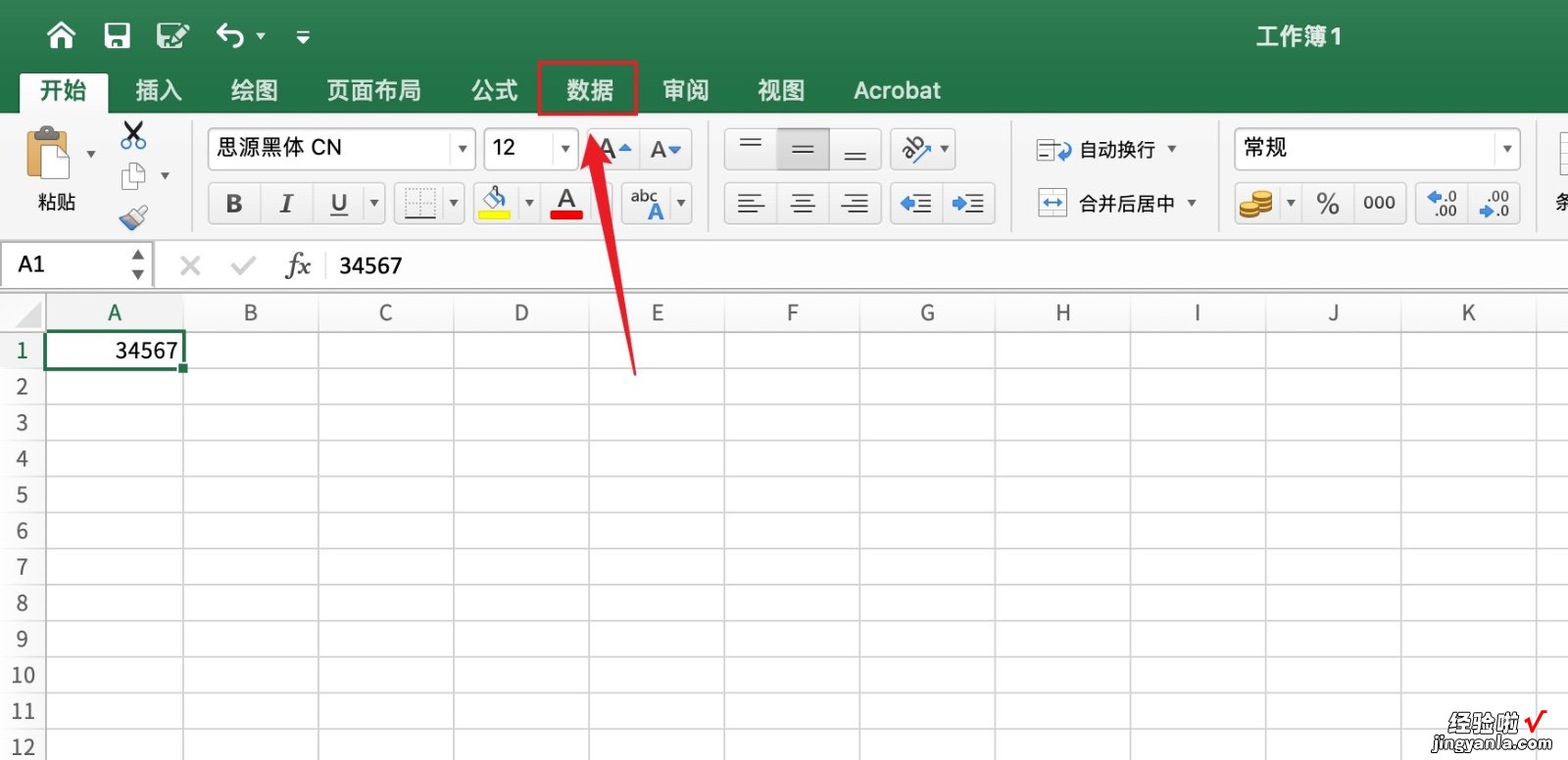Apply red font color

point(566,203)
